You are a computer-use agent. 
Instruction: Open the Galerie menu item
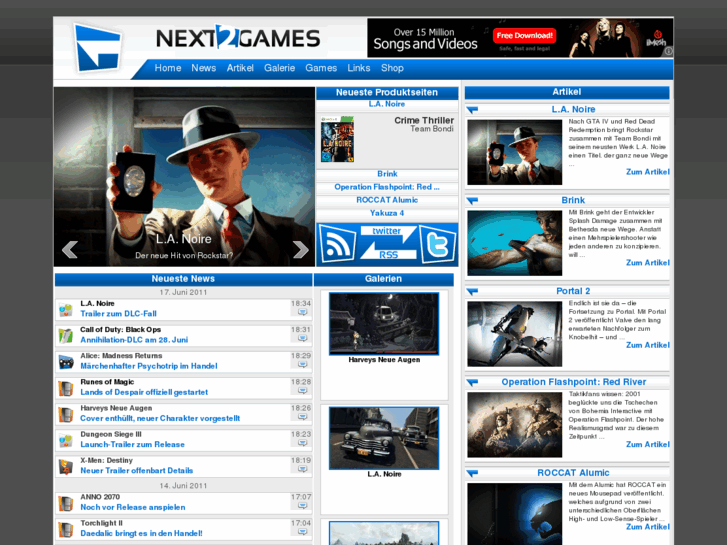coord(280,68)
